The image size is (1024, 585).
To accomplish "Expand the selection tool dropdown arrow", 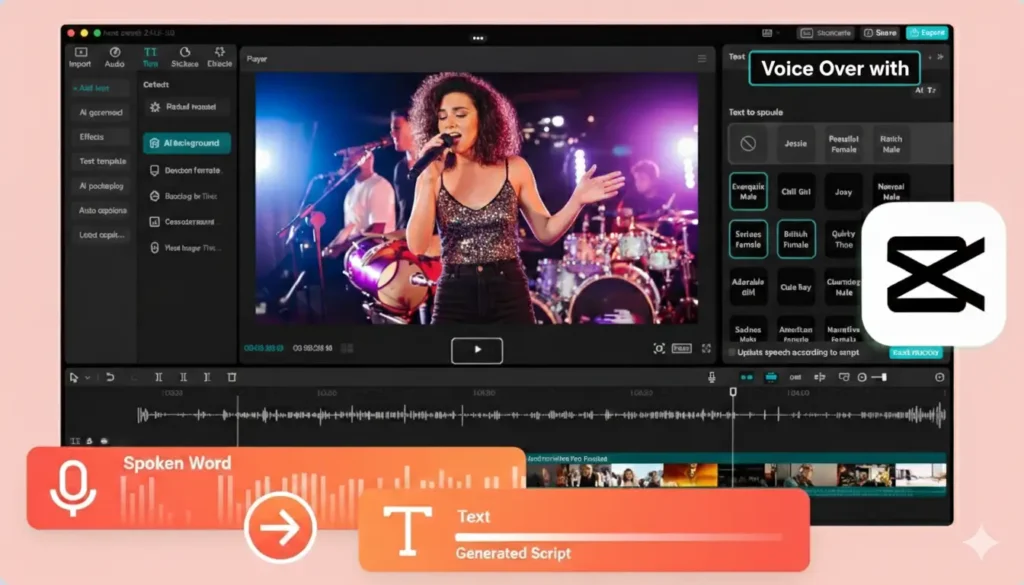I will click(x=88, y=377).
